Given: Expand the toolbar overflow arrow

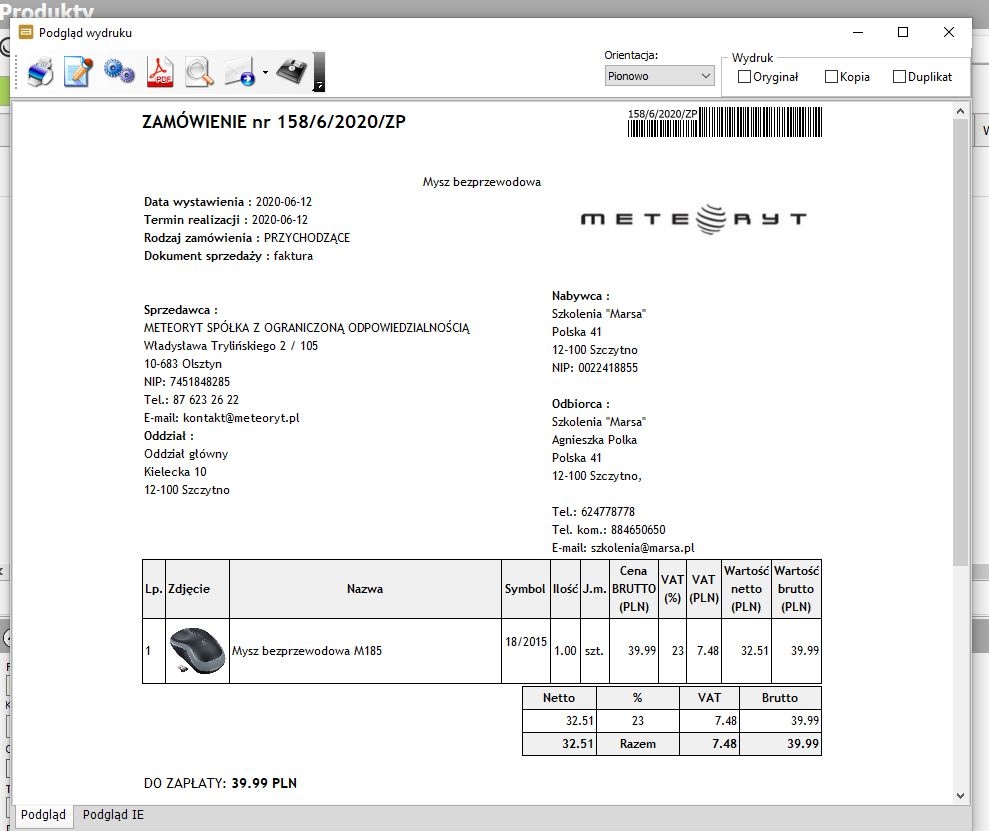Looking at the screenshot, I should pyautogui.click(x=319, y=72).
